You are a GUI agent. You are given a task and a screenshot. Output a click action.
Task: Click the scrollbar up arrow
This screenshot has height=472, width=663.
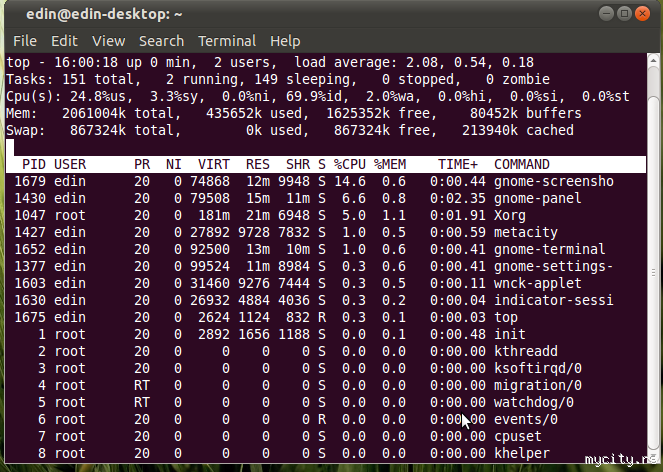(653, 60)
